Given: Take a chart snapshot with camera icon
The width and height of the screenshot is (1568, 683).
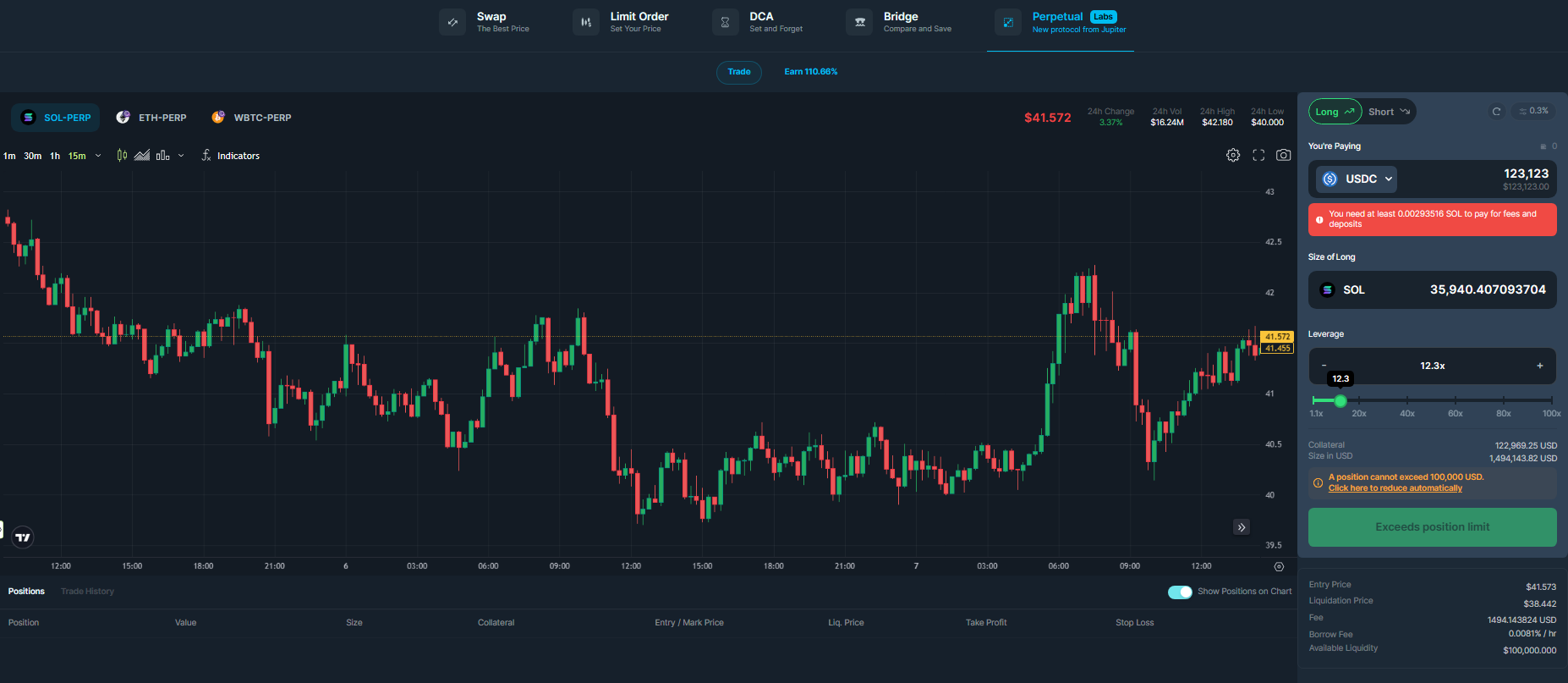Looking at the screenshot, I should [x=1284, y=155].
